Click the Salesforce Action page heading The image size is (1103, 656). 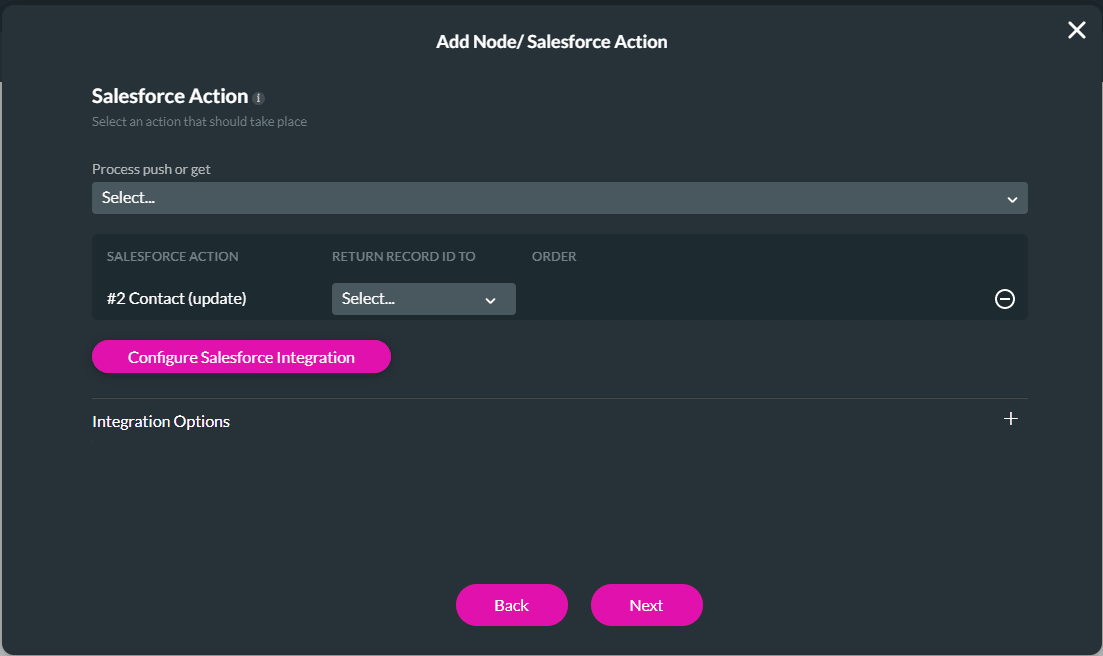(x=169, y=96)
